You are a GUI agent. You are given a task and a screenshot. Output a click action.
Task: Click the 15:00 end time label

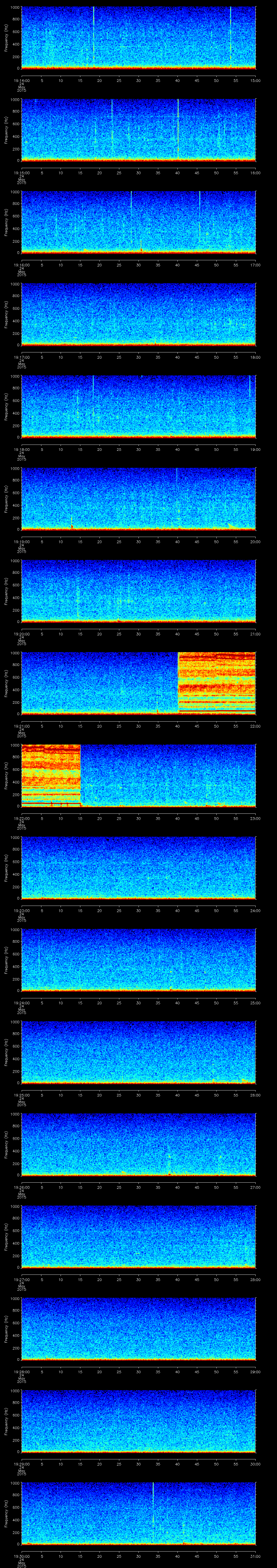[255, 80]
